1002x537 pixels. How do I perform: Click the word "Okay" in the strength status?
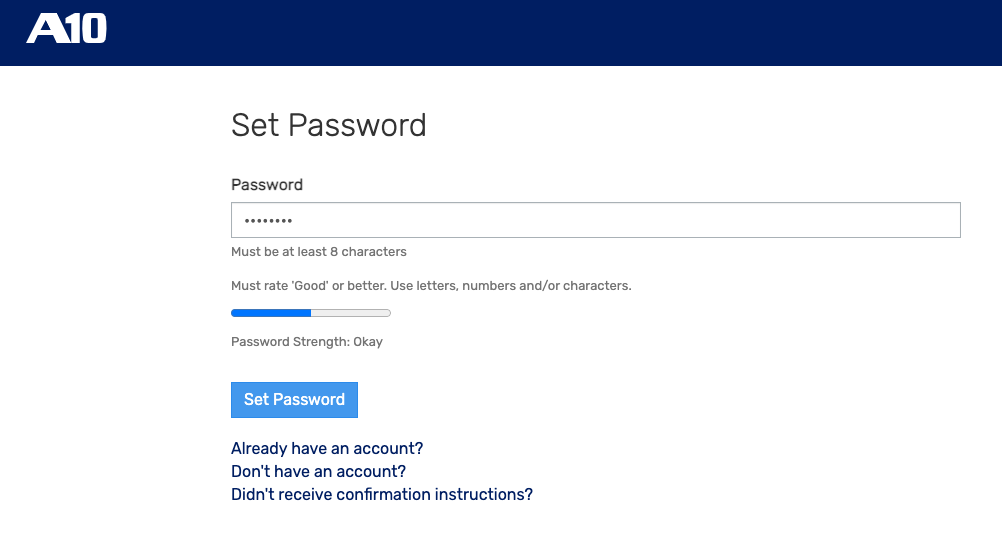point(368,341)
